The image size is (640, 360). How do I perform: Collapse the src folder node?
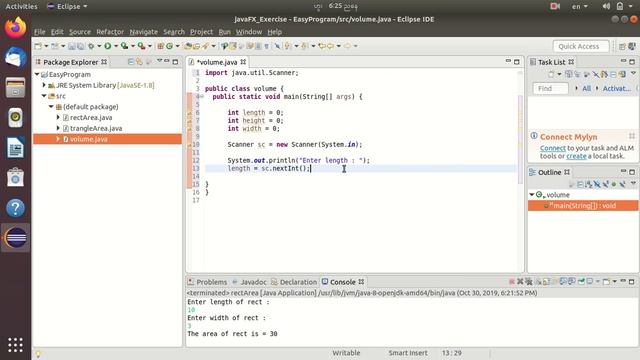[x=44, y=96]
